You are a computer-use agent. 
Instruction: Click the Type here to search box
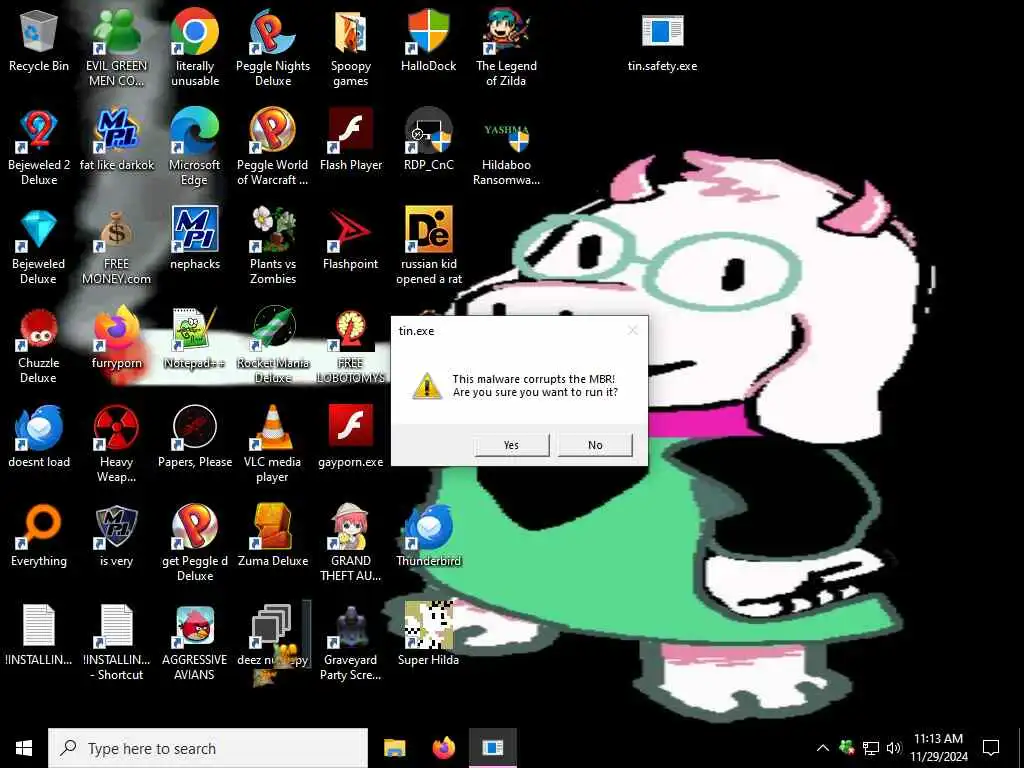point(208,748)
